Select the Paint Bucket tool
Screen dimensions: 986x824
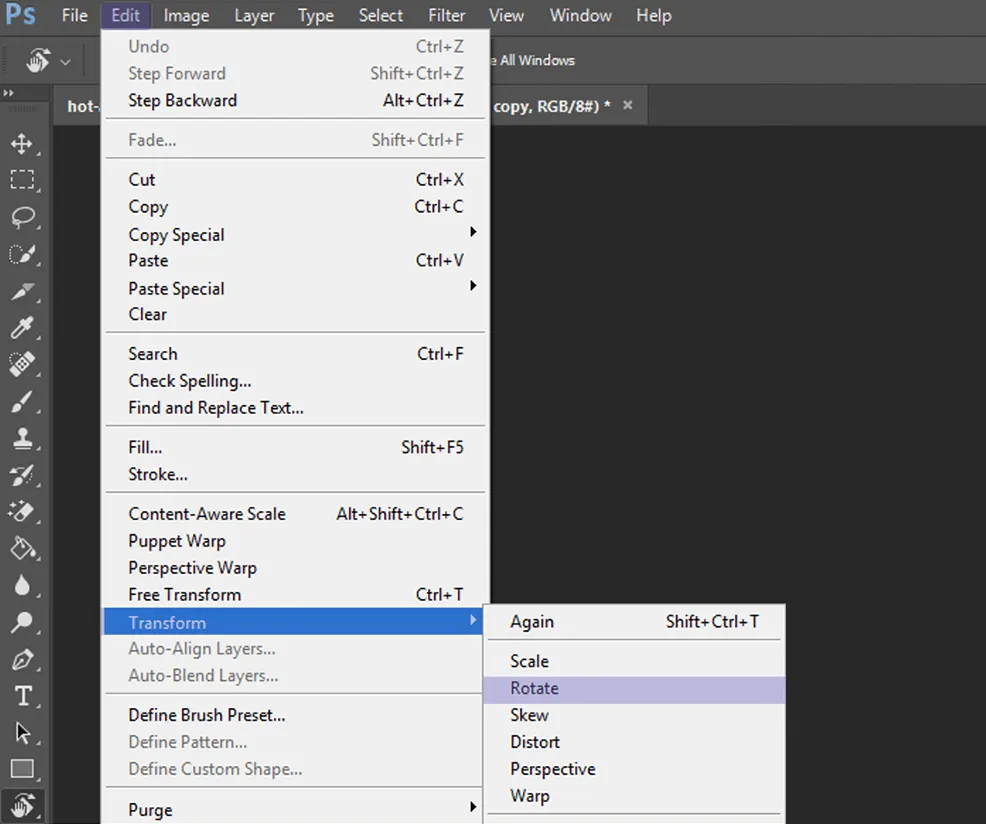coord(22,548)
